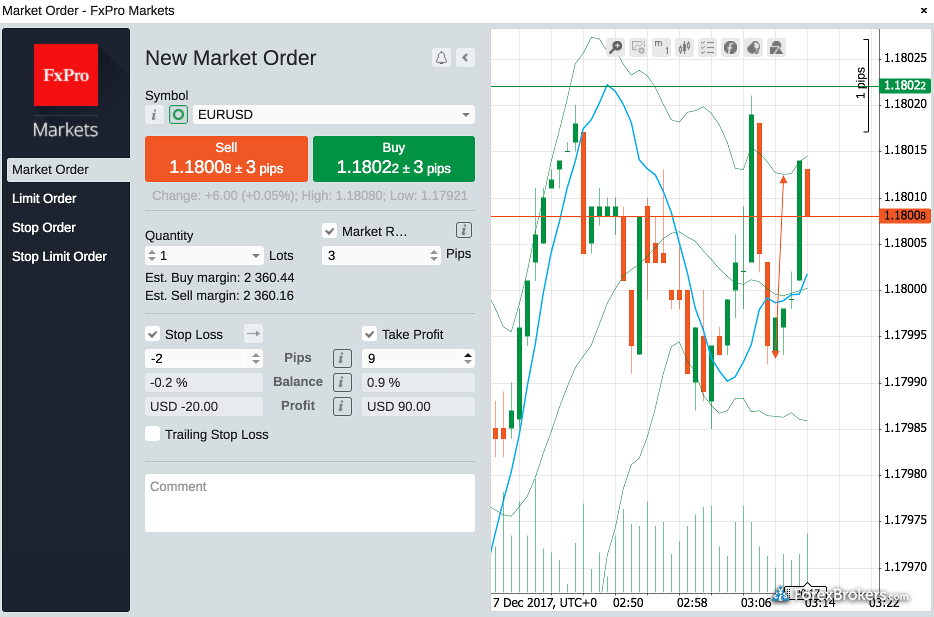Disable the Stop Loss checkbox
Screen dimensions: 934x617
pyautogui.click(x=152, y=334)
